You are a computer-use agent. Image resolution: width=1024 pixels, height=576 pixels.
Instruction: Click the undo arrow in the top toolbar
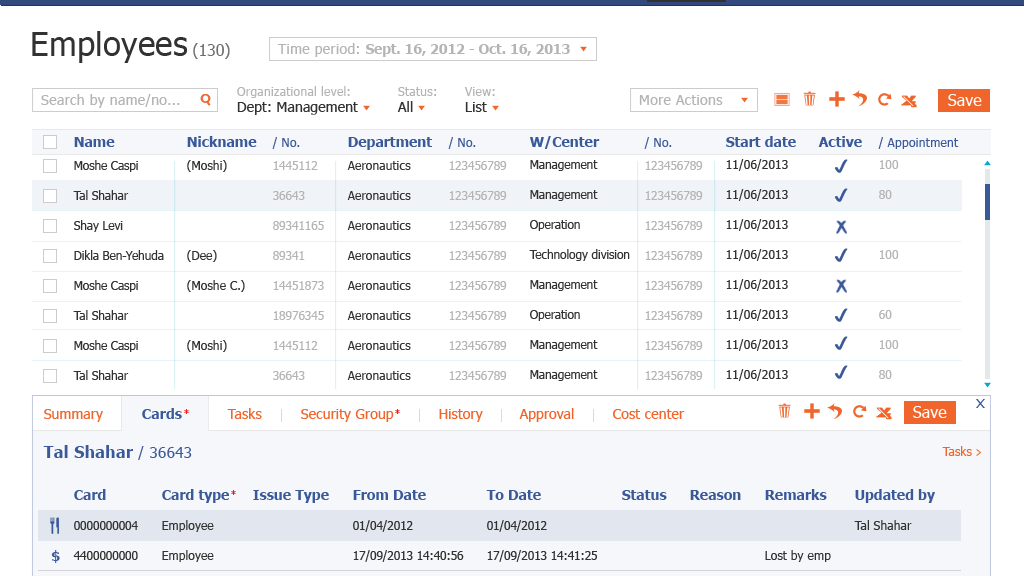[860, 99]
